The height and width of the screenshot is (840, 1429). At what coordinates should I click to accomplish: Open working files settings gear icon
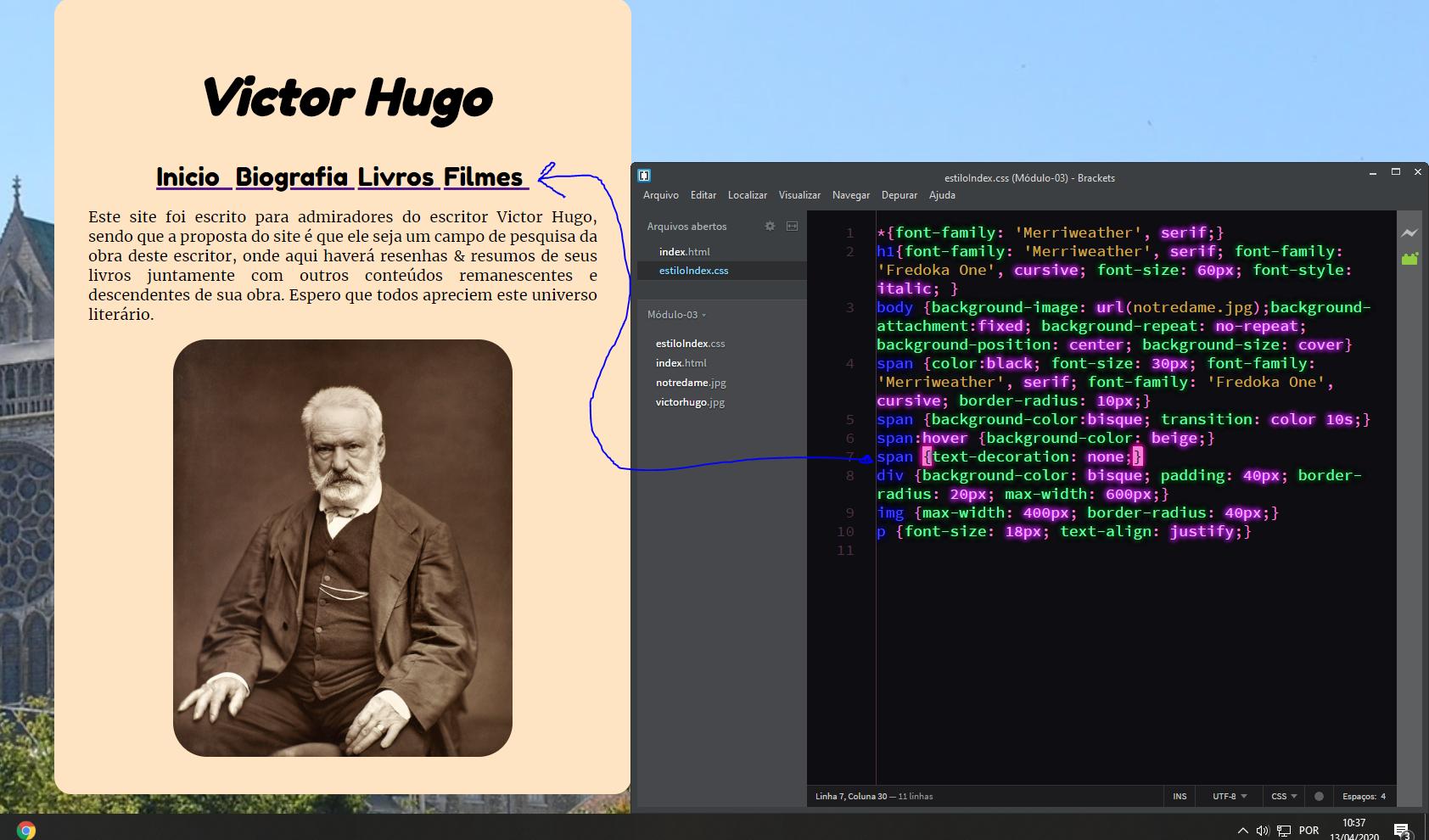tap(770, 227)
